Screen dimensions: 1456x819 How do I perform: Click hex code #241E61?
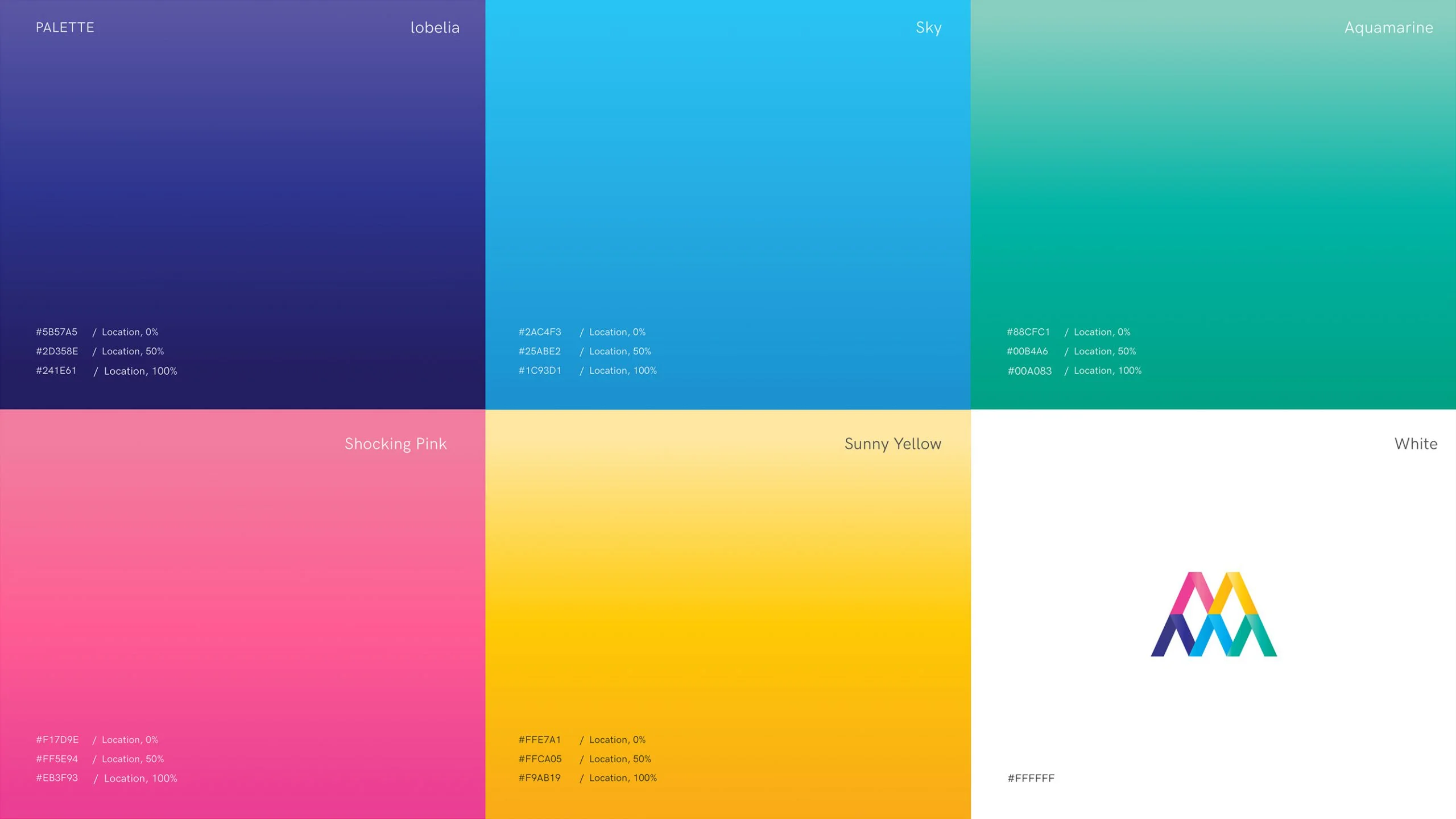[56, 370]
